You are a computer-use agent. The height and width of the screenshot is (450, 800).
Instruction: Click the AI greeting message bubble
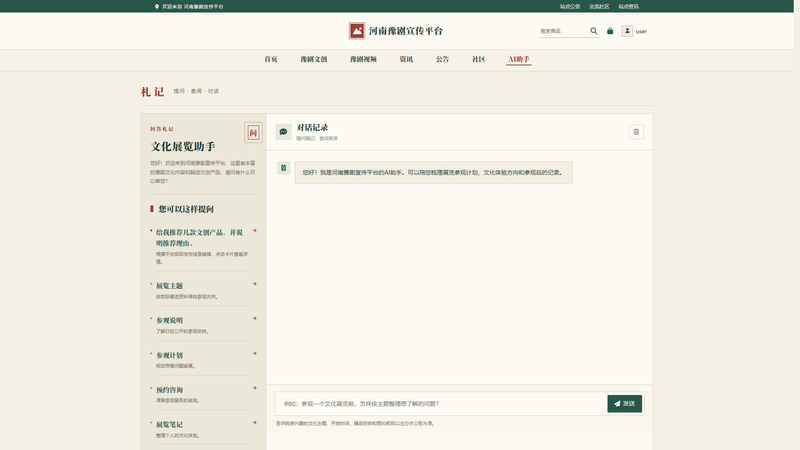coord(434,172)
